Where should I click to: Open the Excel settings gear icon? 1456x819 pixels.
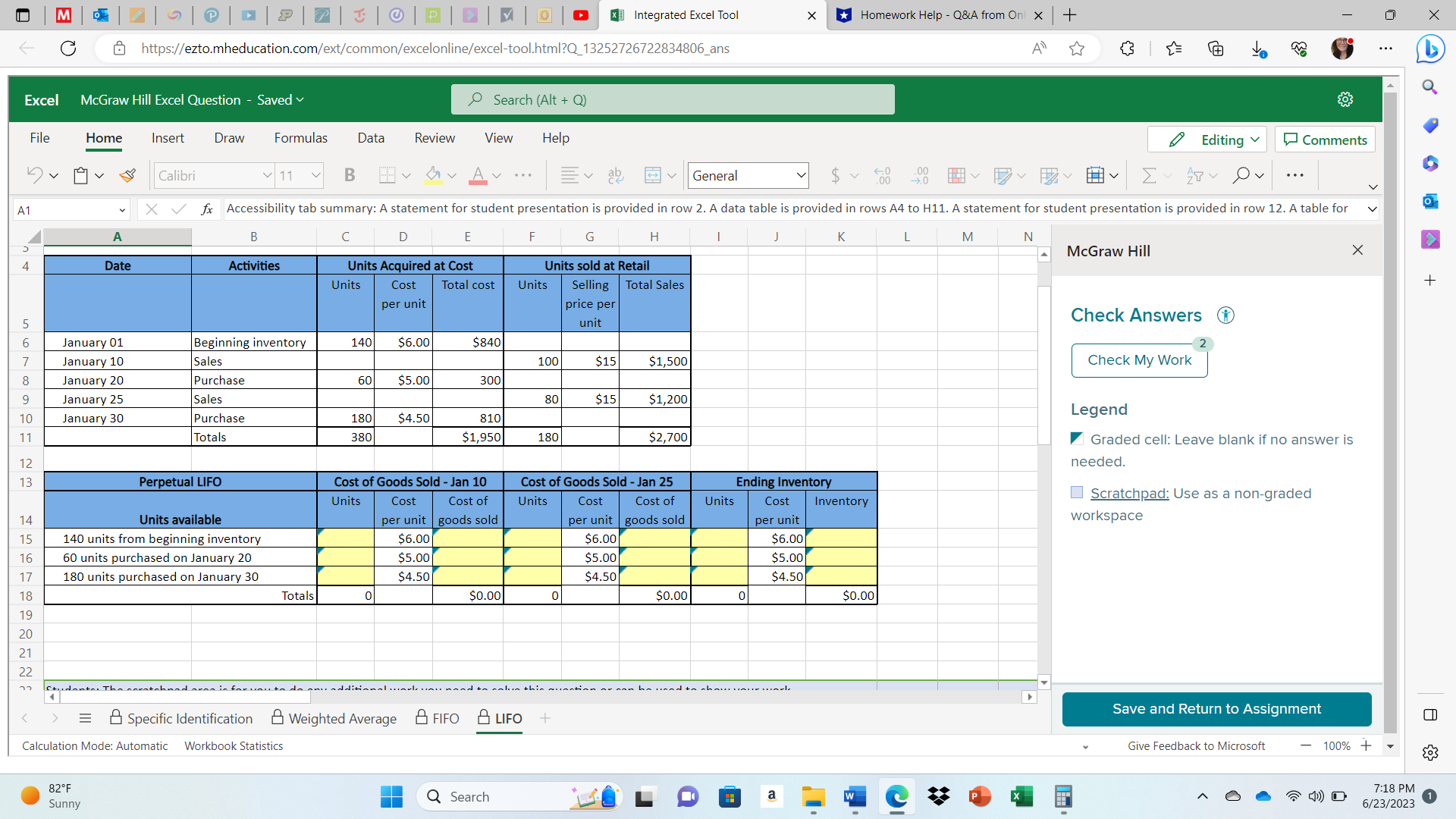(1345, 99)
